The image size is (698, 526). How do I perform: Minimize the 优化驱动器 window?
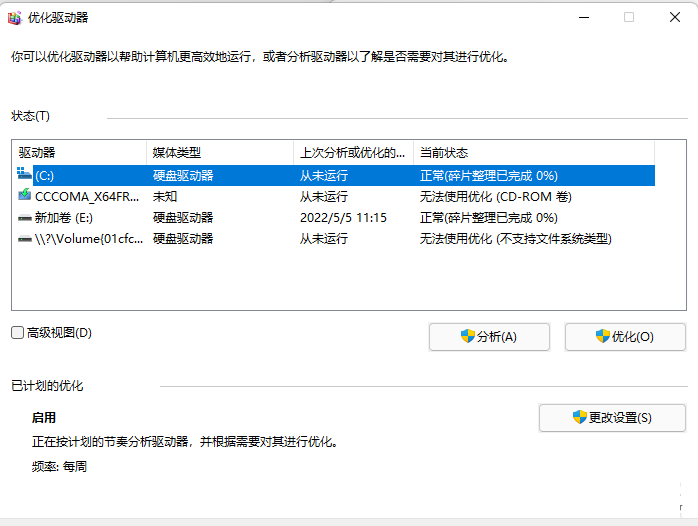pos(584,17)
